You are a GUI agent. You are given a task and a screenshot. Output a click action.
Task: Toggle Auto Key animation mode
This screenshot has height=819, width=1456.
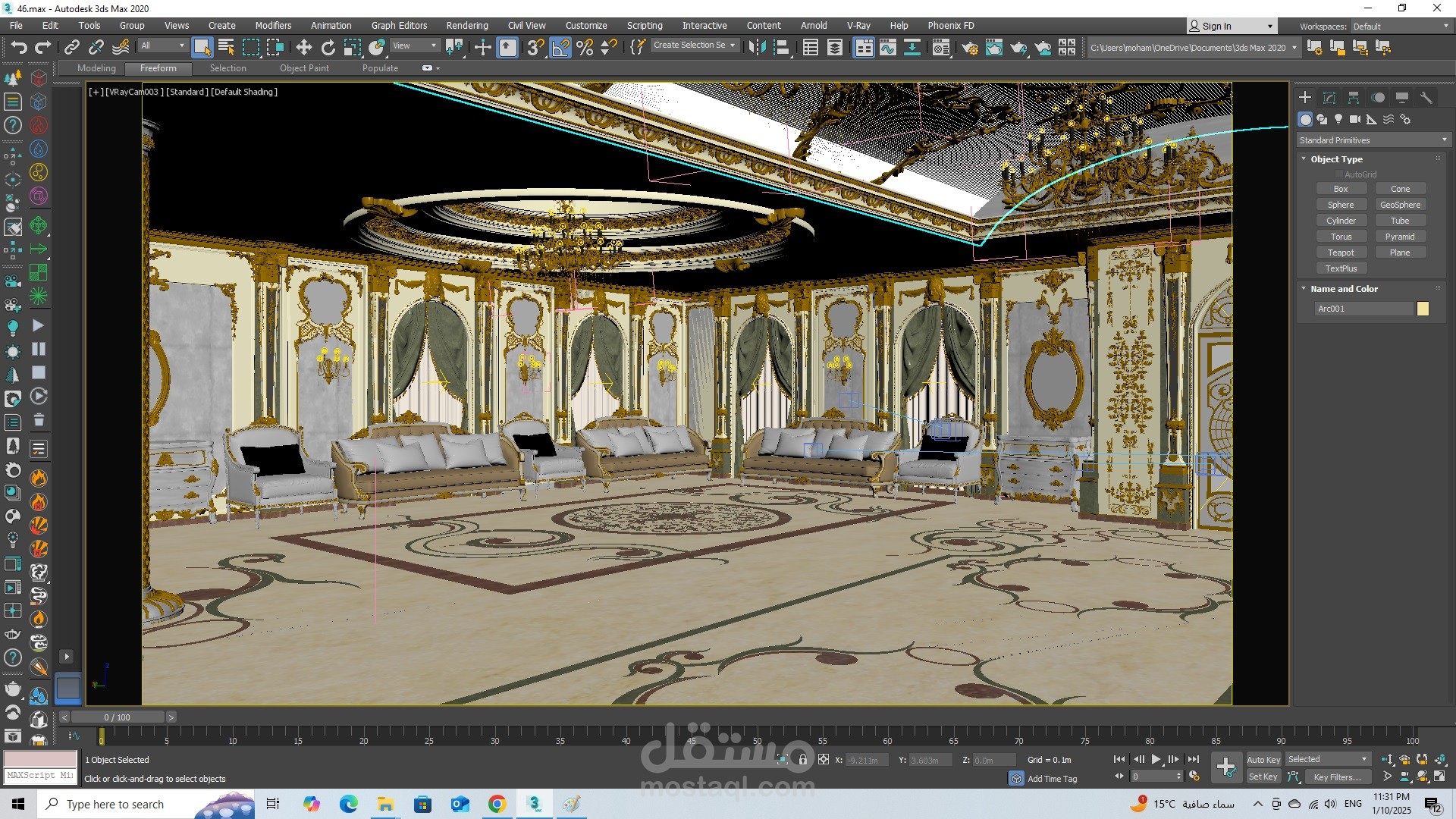coord(1263,759)
